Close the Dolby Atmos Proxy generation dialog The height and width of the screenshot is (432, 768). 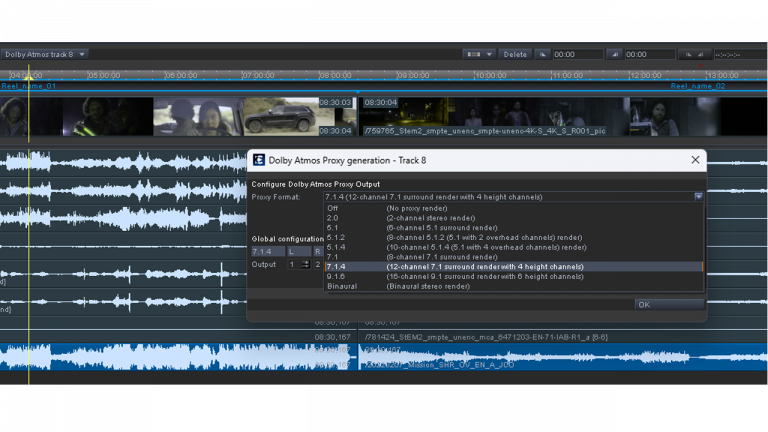click(695, 160)
